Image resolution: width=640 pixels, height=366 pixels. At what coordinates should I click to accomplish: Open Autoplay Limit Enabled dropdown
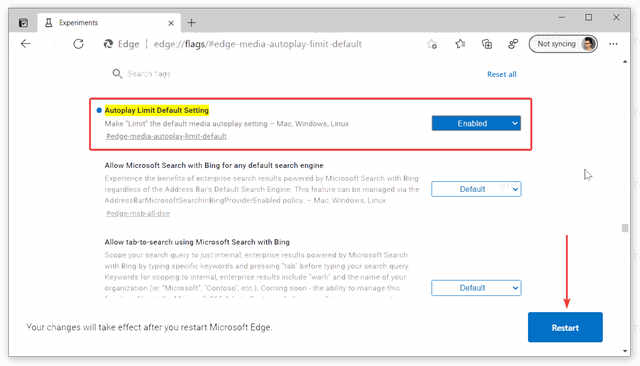[476, 123]
